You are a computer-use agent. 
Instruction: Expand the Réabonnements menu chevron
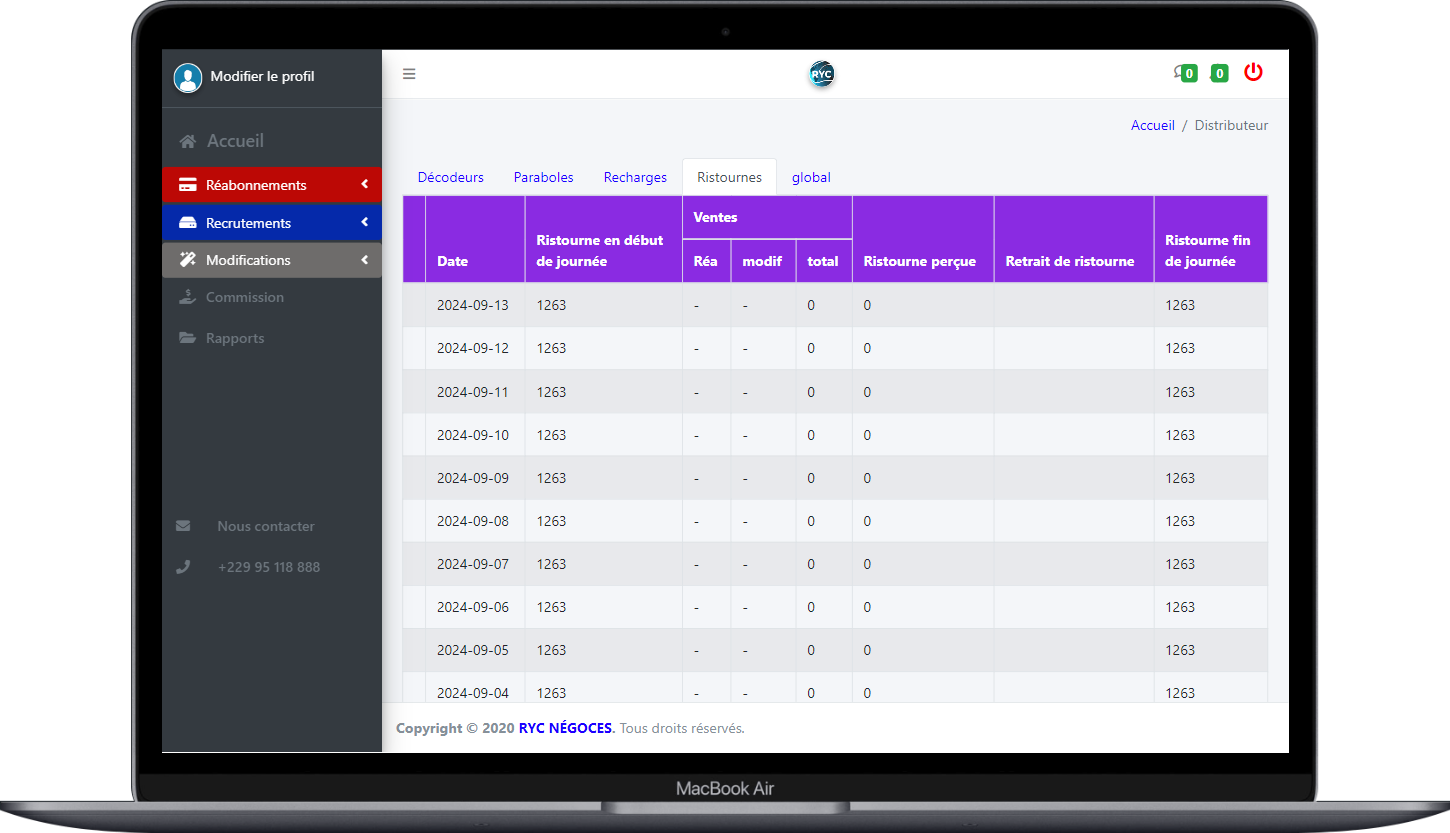point(365,184)
